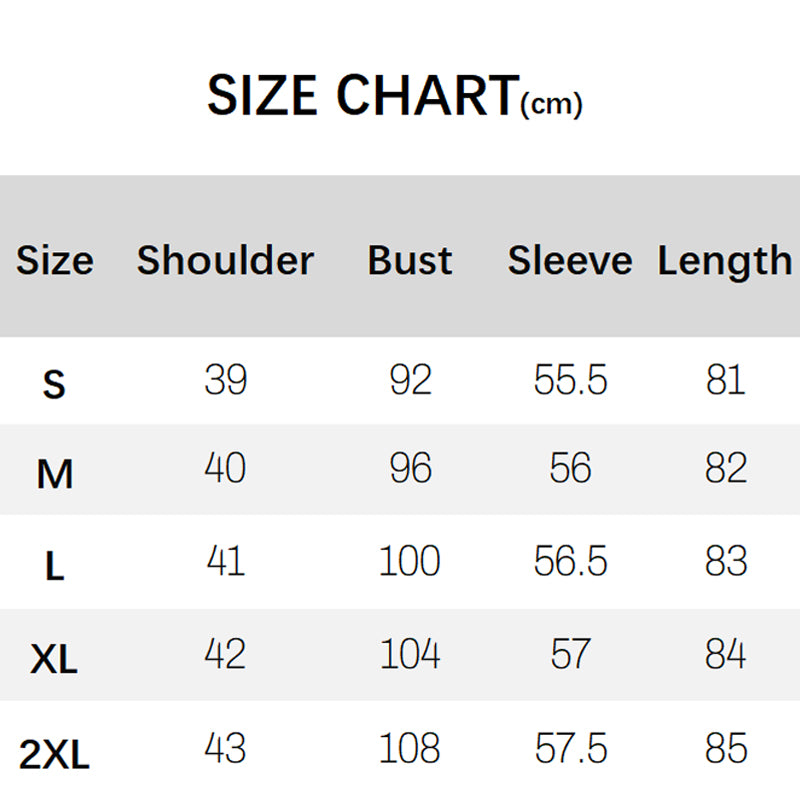
Task: Click the Shoulder column header
Action: [x=225, y=261]
